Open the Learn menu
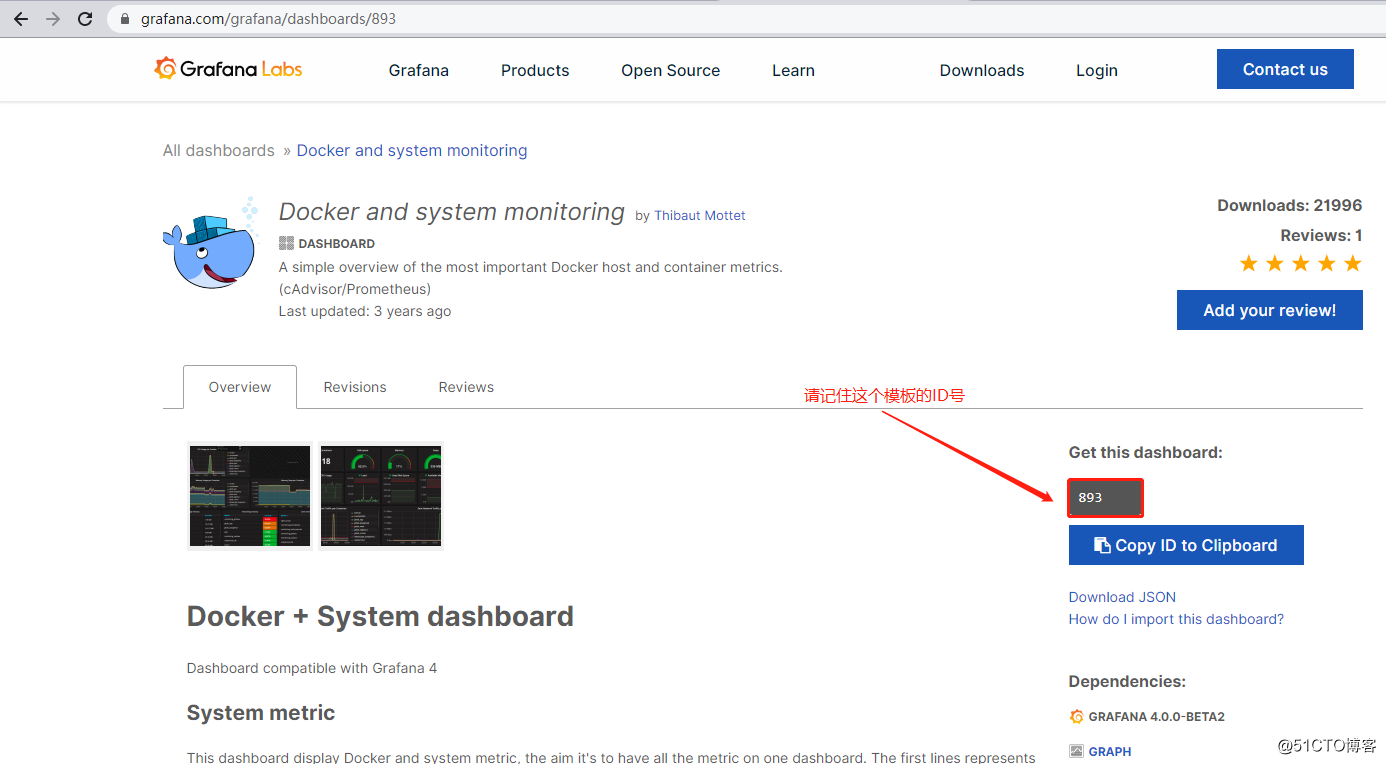Viewport: 1386px width, 764px height. 793,70
